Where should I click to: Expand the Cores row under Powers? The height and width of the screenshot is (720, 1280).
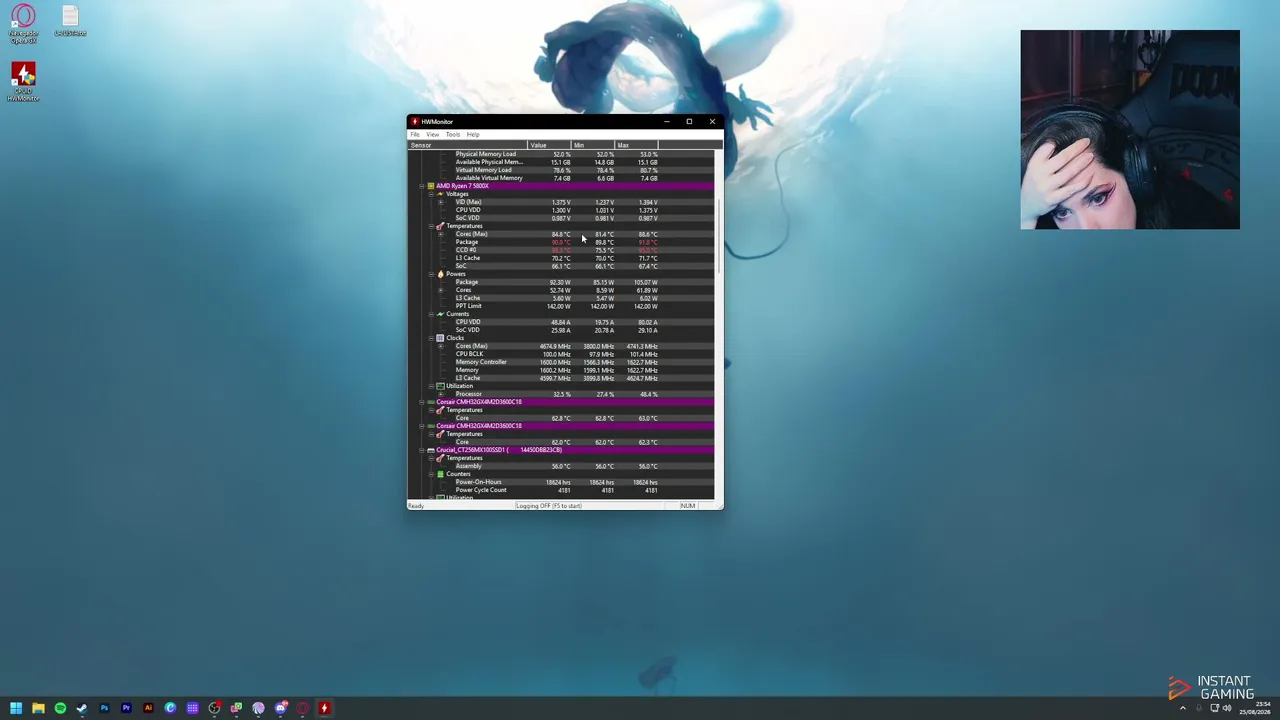point(440,290)
